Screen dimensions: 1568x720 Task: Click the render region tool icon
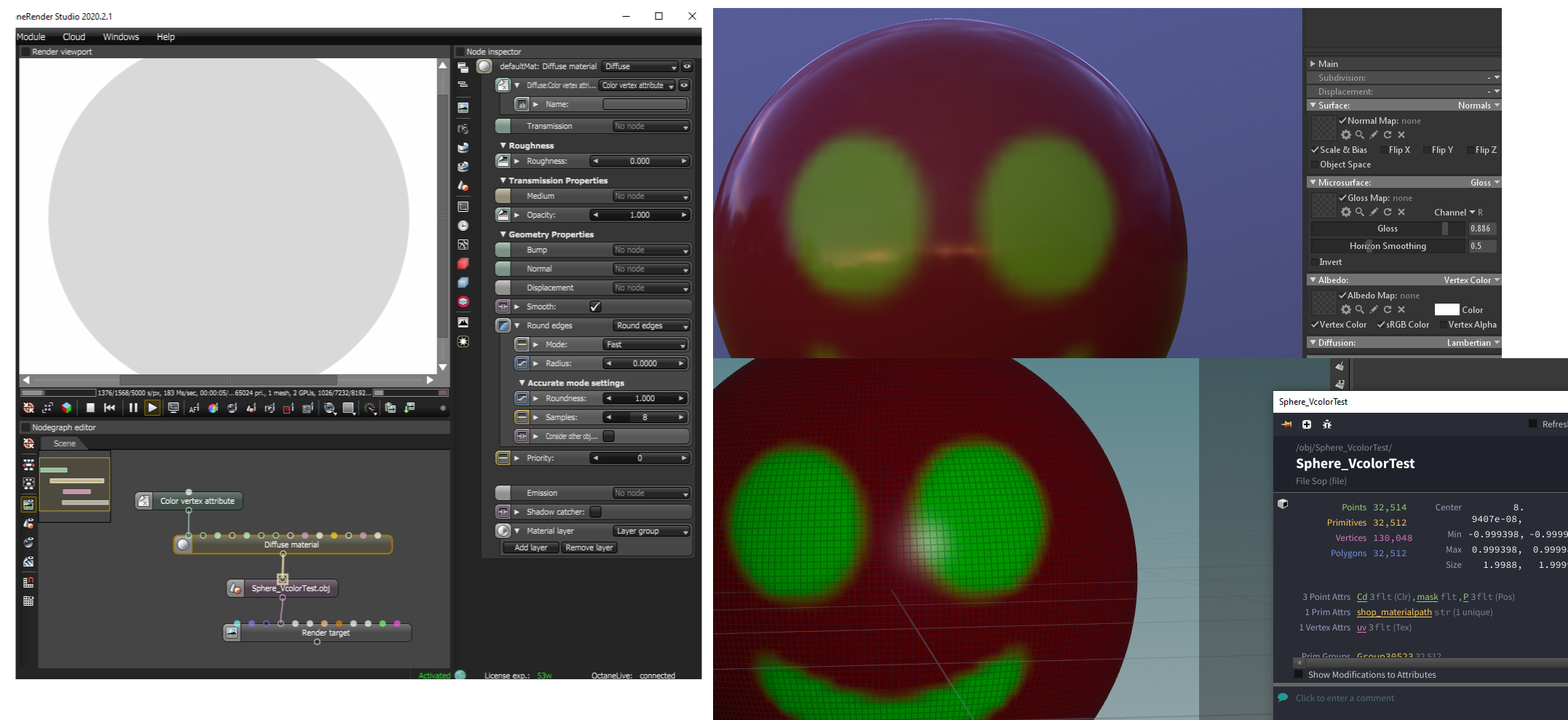coord(289,408)
